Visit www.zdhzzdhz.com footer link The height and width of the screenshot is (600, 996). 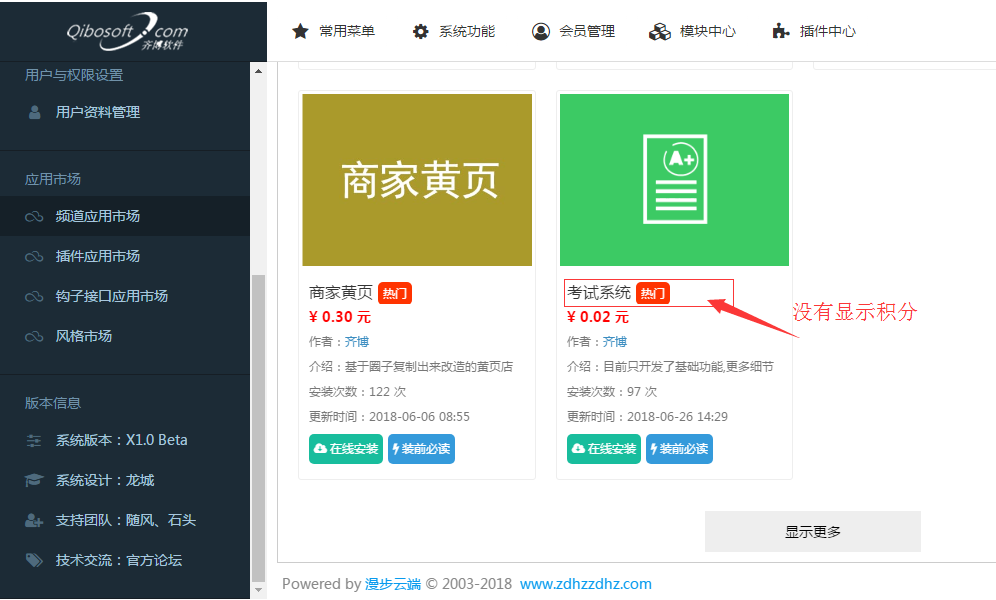pyautogui.click(x=586, y=584)
